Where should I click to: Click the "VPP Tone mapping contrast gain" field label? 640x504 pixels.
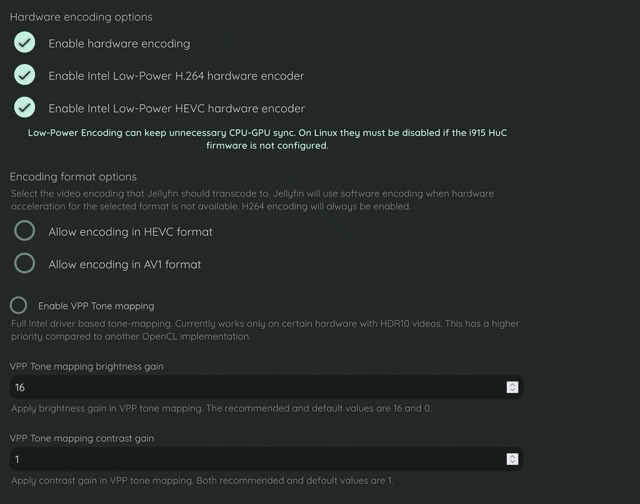click(82, 438)
